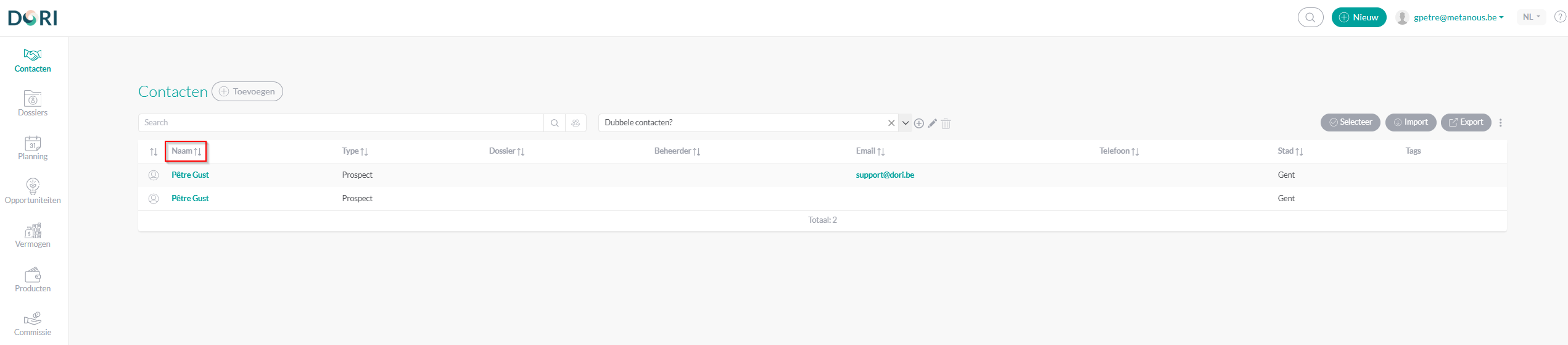This screenshot has height=345, width=1568.
Task: Click the trash icon to delete filter
Action: point(946,123)
